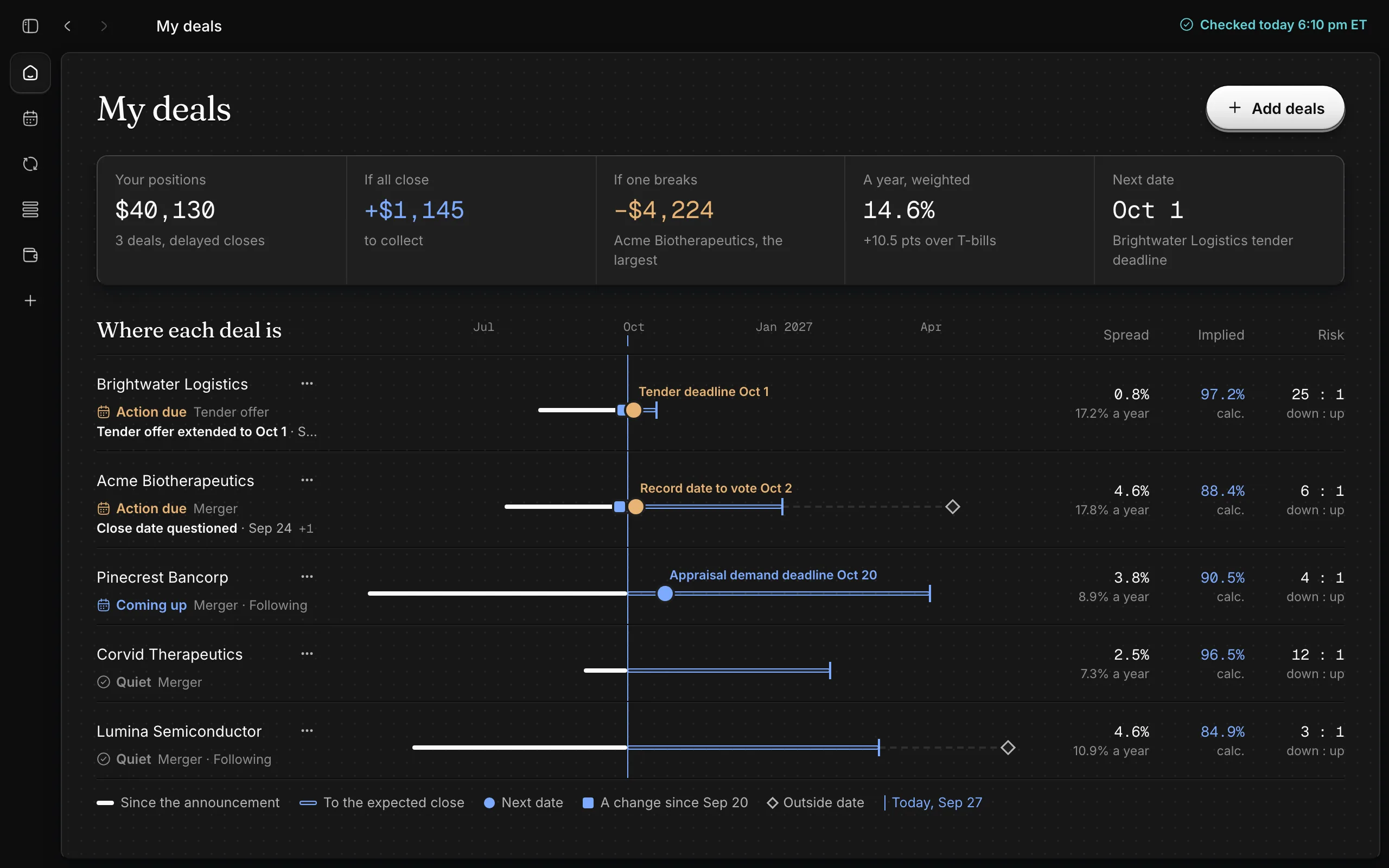
Task: Open the refresh cycle icon in sidebar
Action: [30, 164]
